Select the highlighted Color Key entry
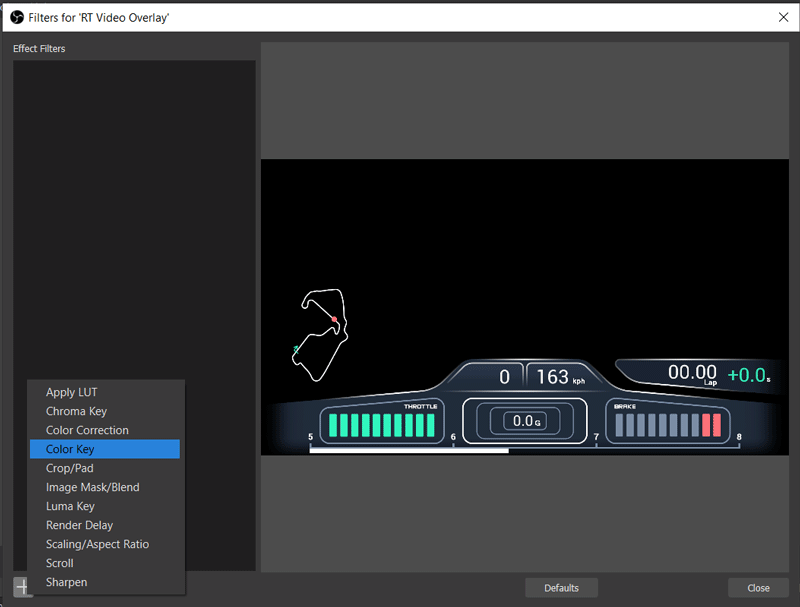This screenshot has height=607, width=800. click(x=72, y=449)
